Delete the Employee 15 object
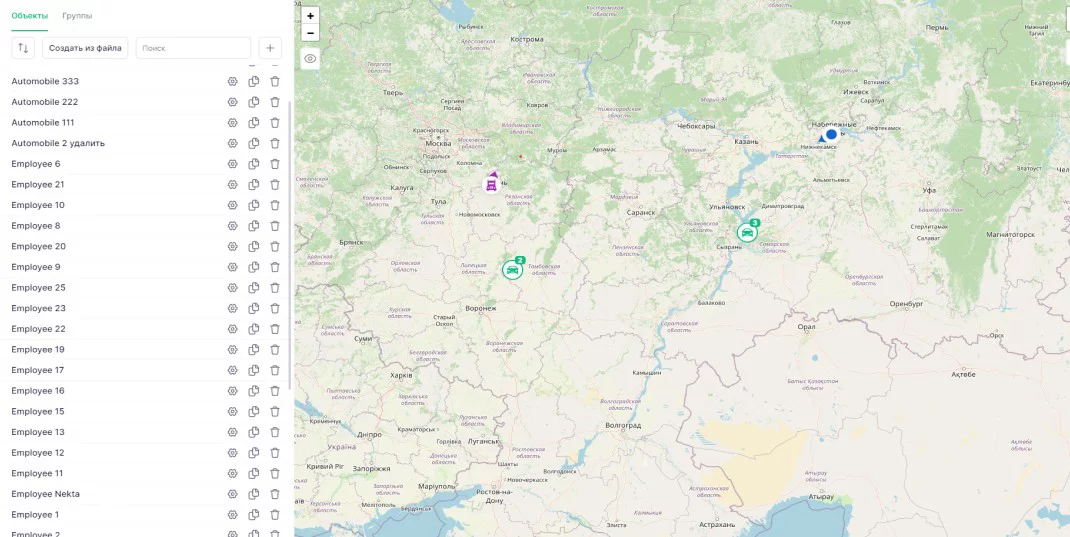 tap(275, 411)
